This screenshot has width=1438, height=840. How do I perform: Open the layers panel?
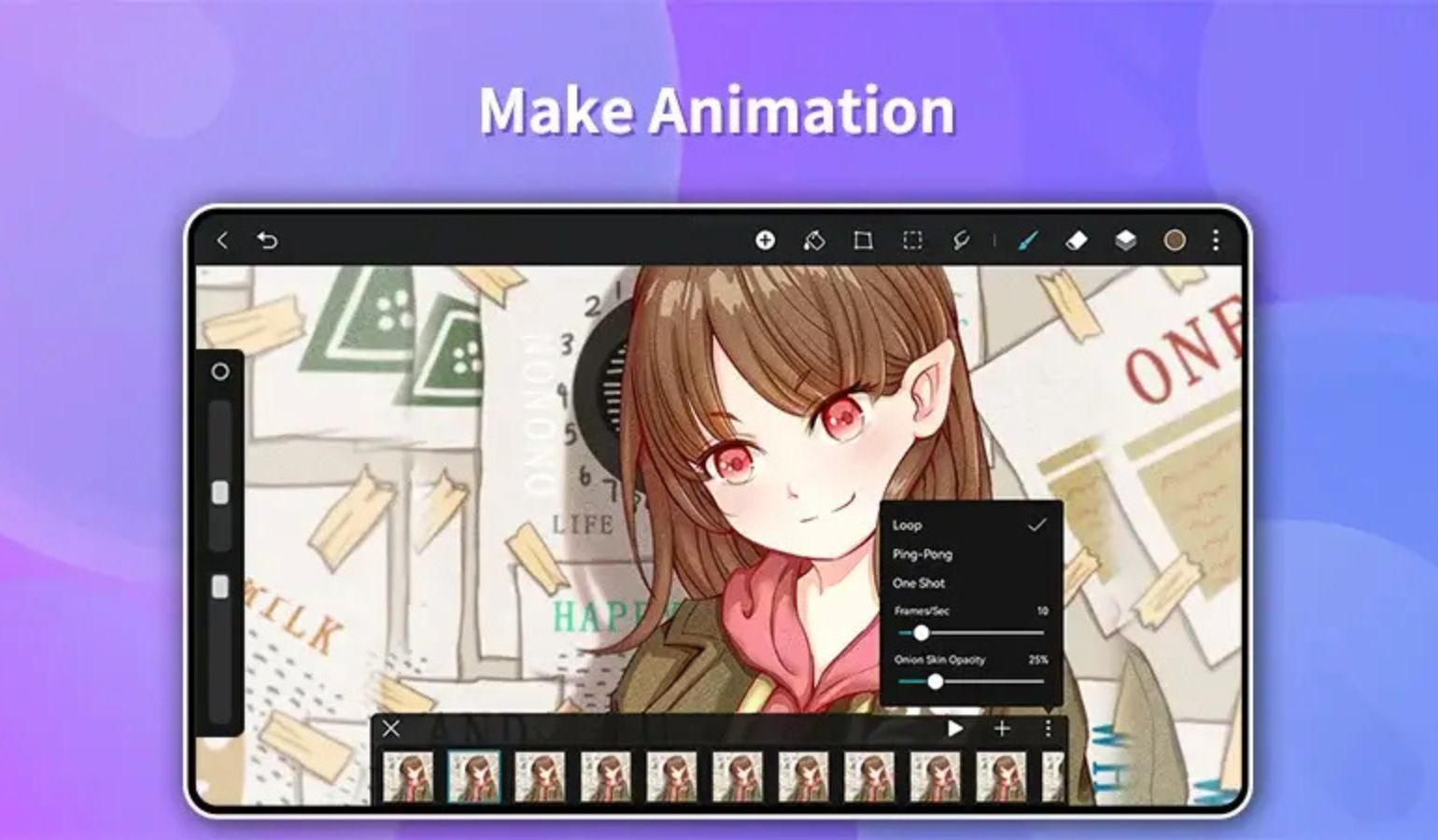(x=1125, y=241)
